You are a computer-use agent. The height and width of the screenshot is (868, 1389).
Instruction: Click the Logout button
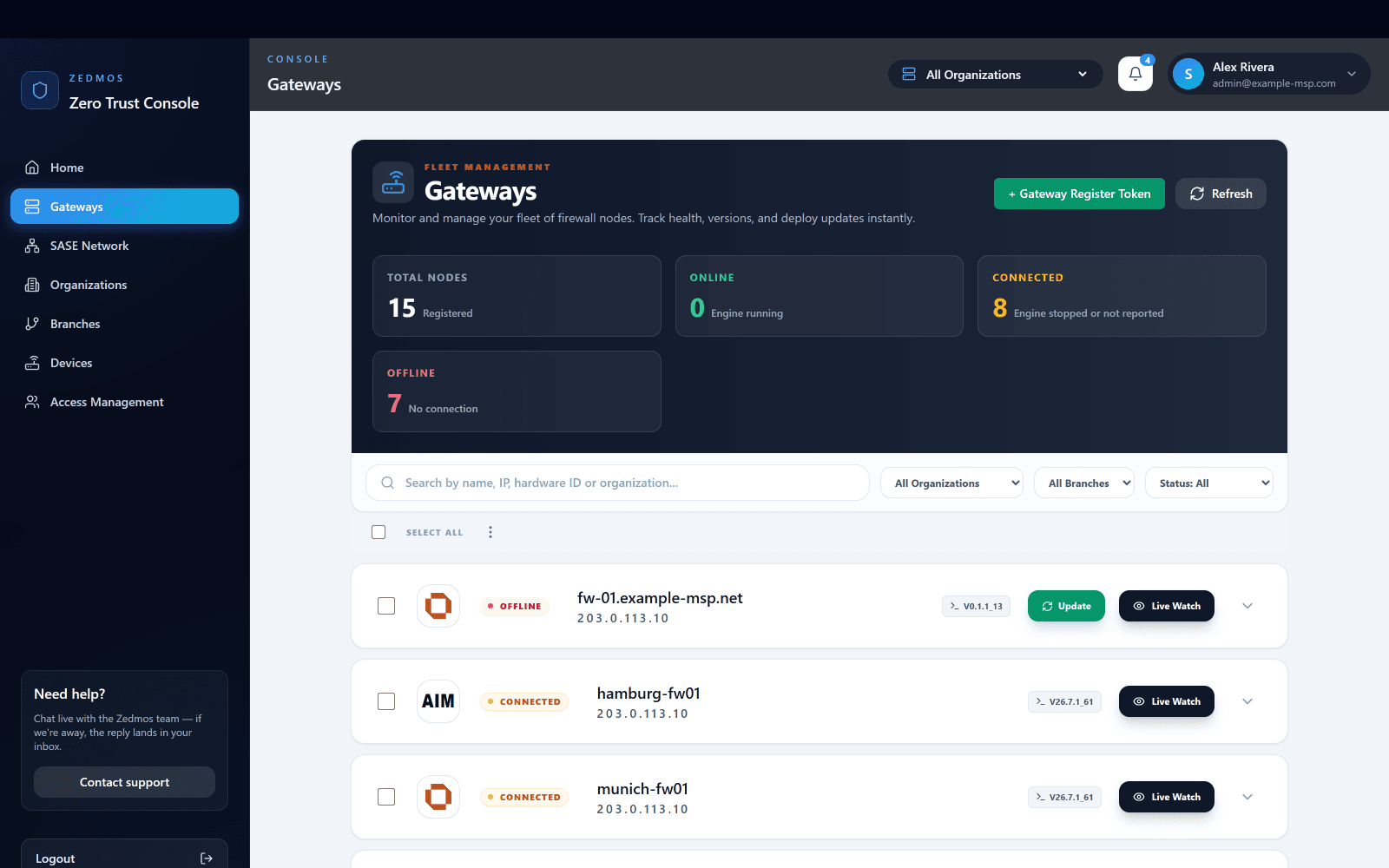click(x=124, y=856)
